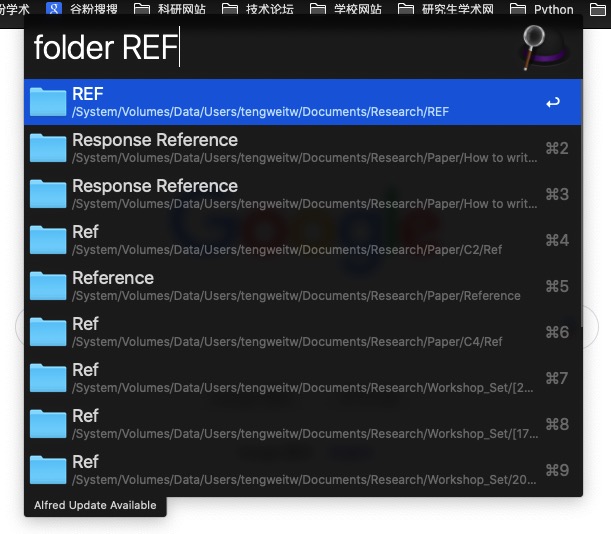
Task: Click the ⌘6 shortcut label
Action: pos(557,332)
